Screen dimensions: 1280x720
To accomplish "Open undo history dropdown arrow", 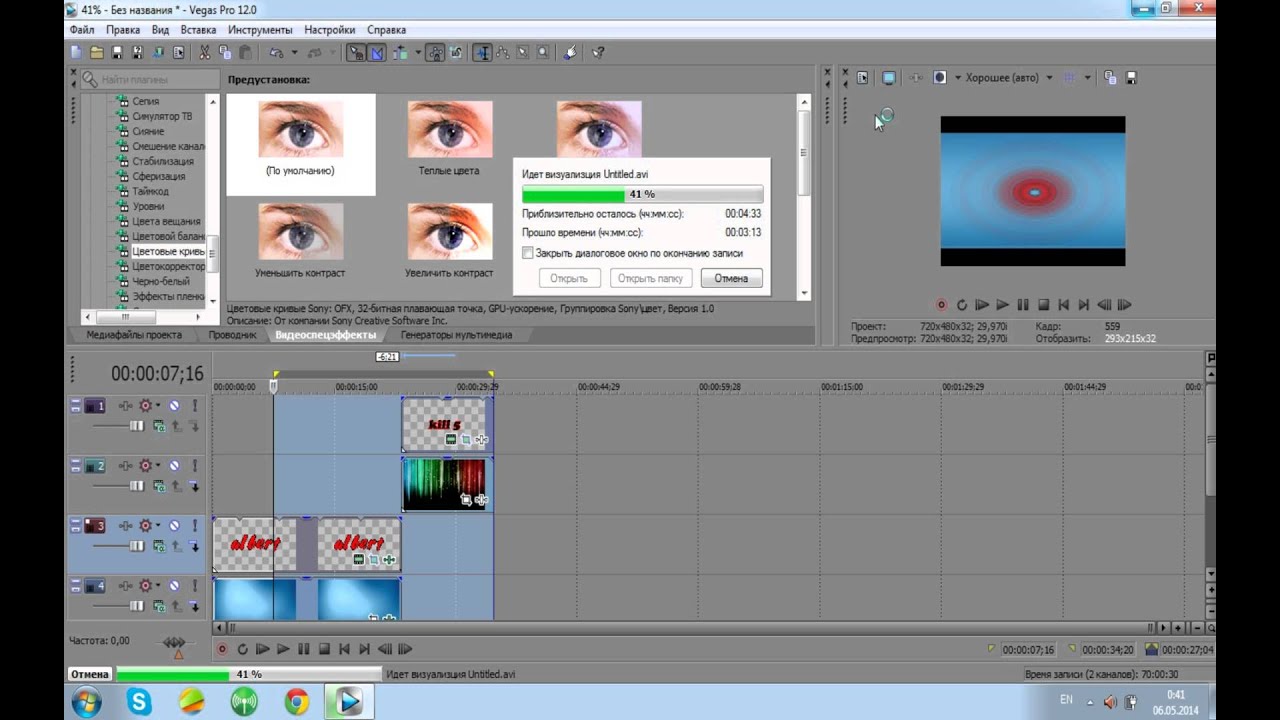I will (x=294, y=52).
